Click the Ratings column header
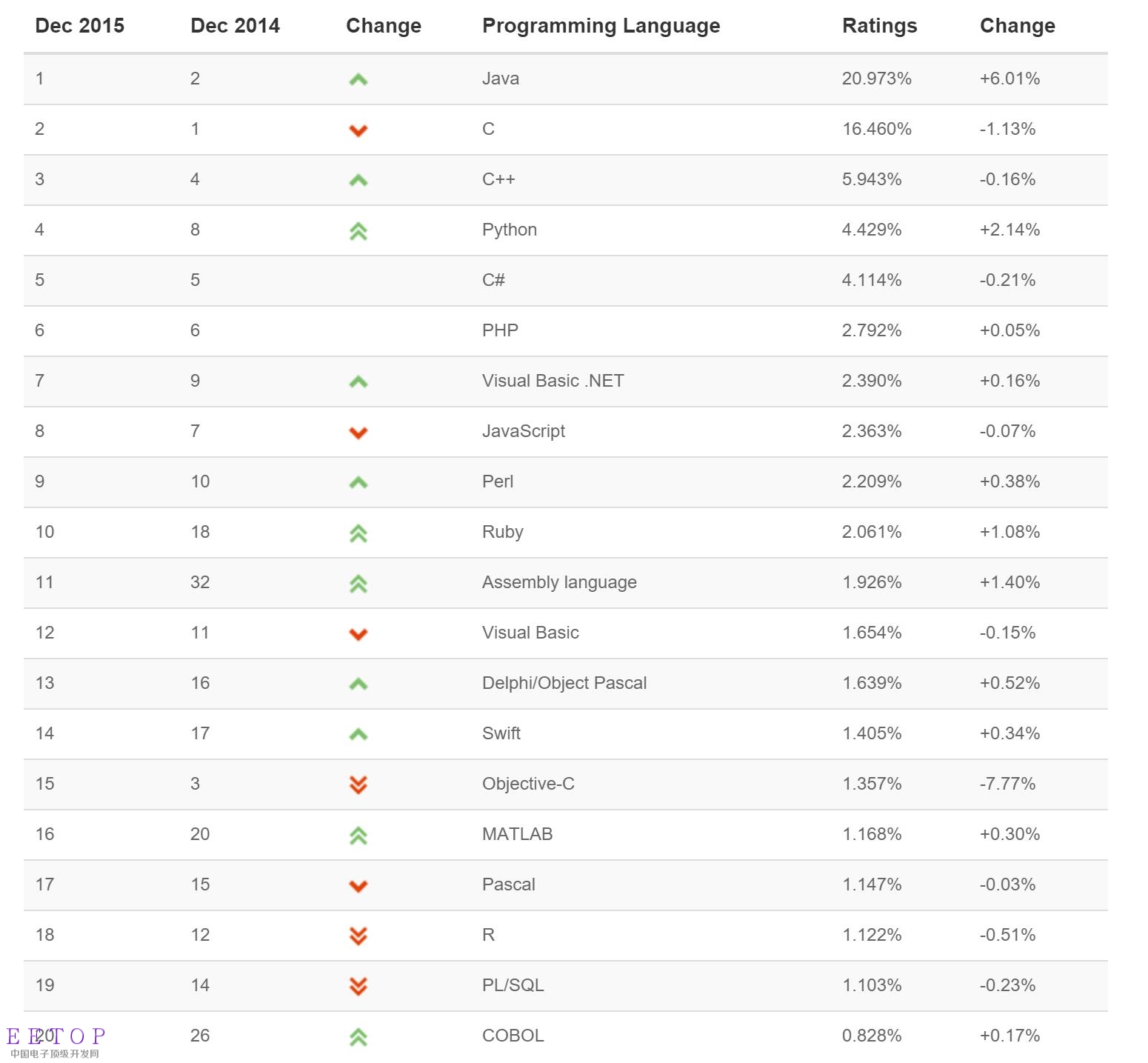The height and width of the screenshot is (1063, 1148). (879, 26)
